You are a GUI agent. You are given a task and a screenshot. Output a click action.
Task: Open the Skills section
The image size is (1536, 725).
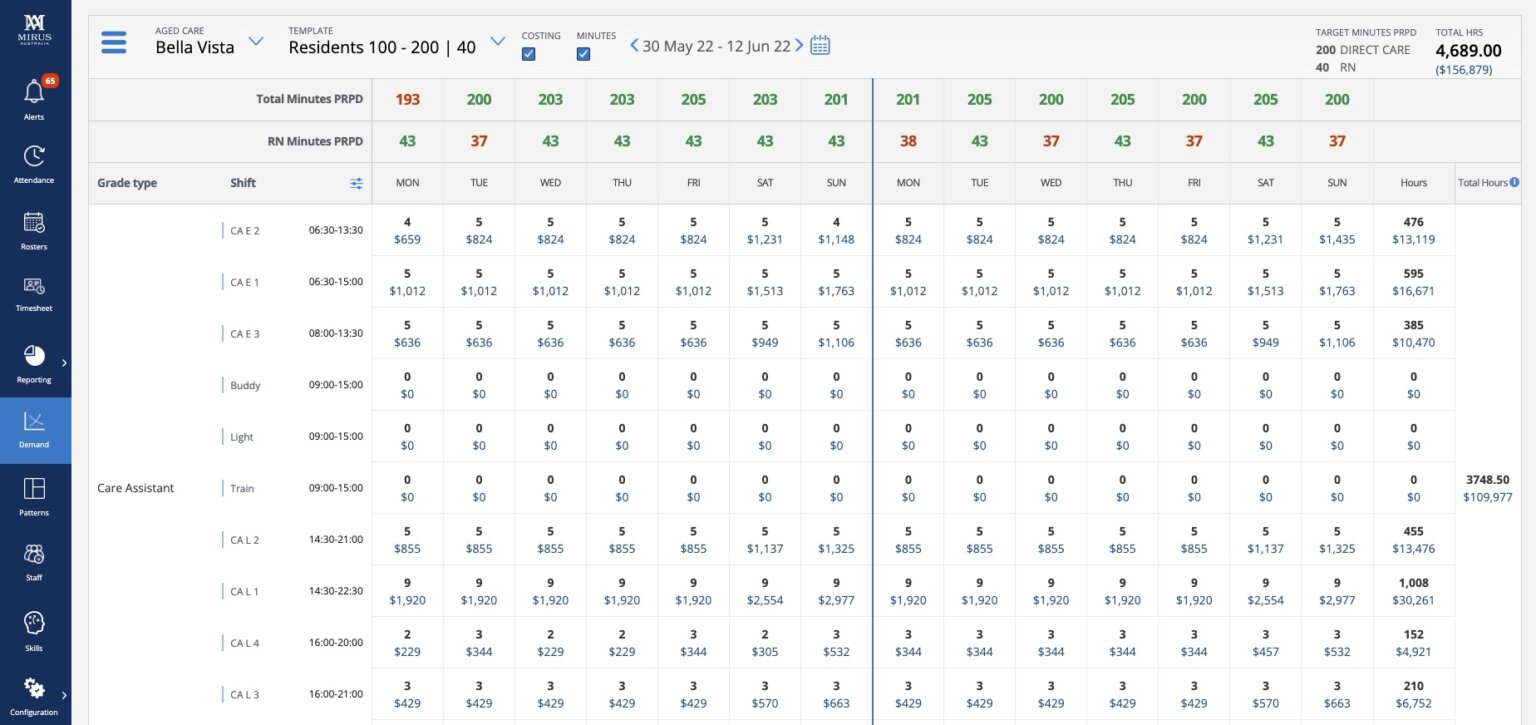coord(34,623)
